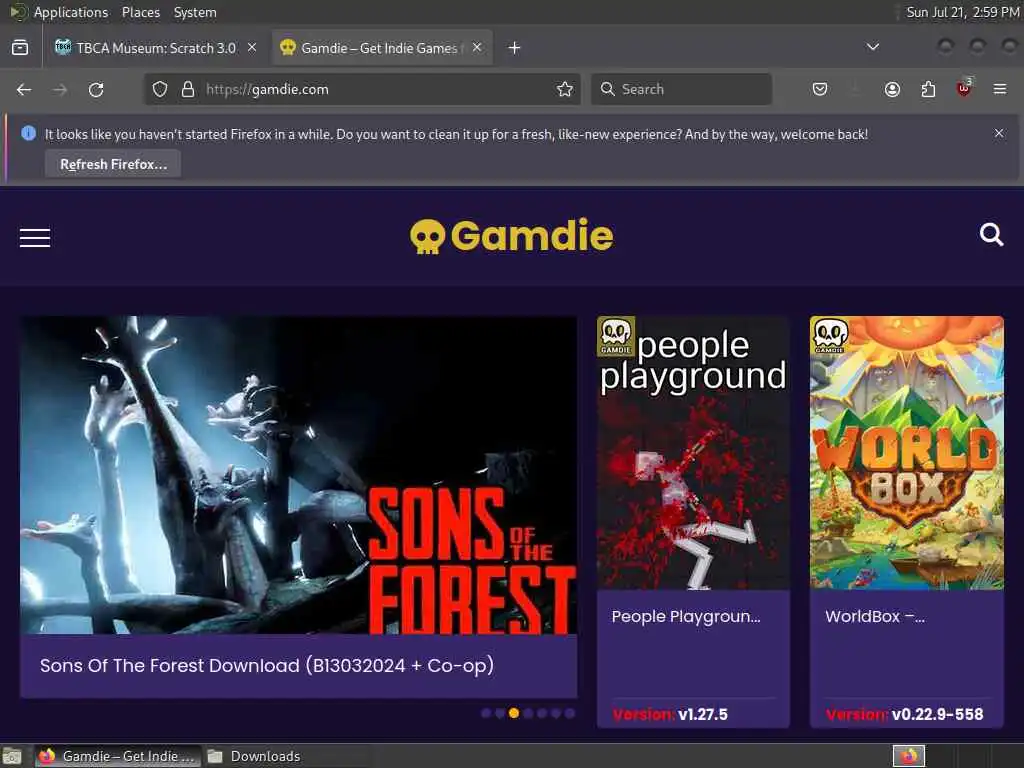Screen dimensions: 1024x768
Task: Select the fourth carousel dot
Action: (x=528, y=713)
